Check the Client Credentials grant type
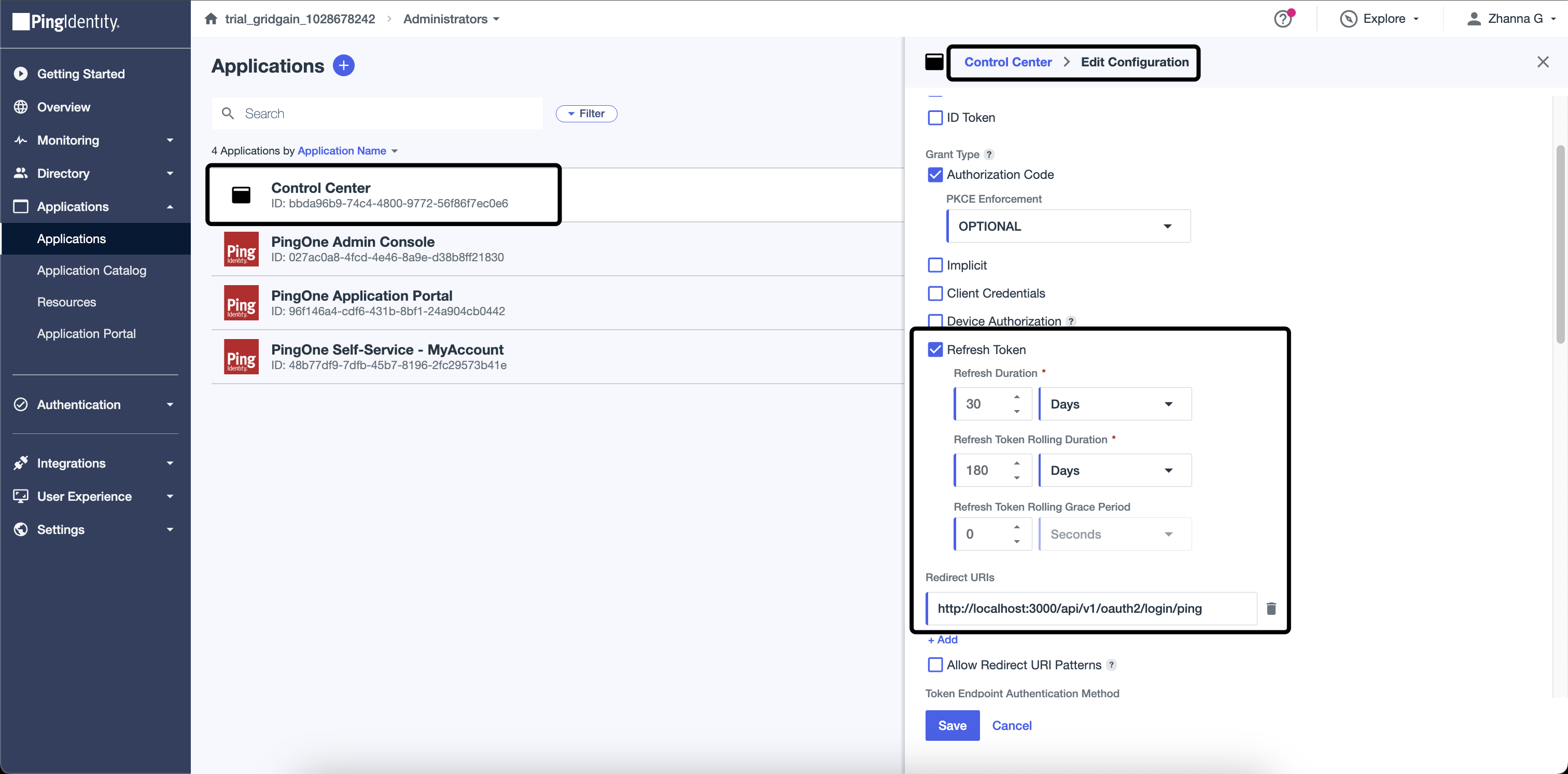This screenshot has width=1568, height=774. click(935, 293)
